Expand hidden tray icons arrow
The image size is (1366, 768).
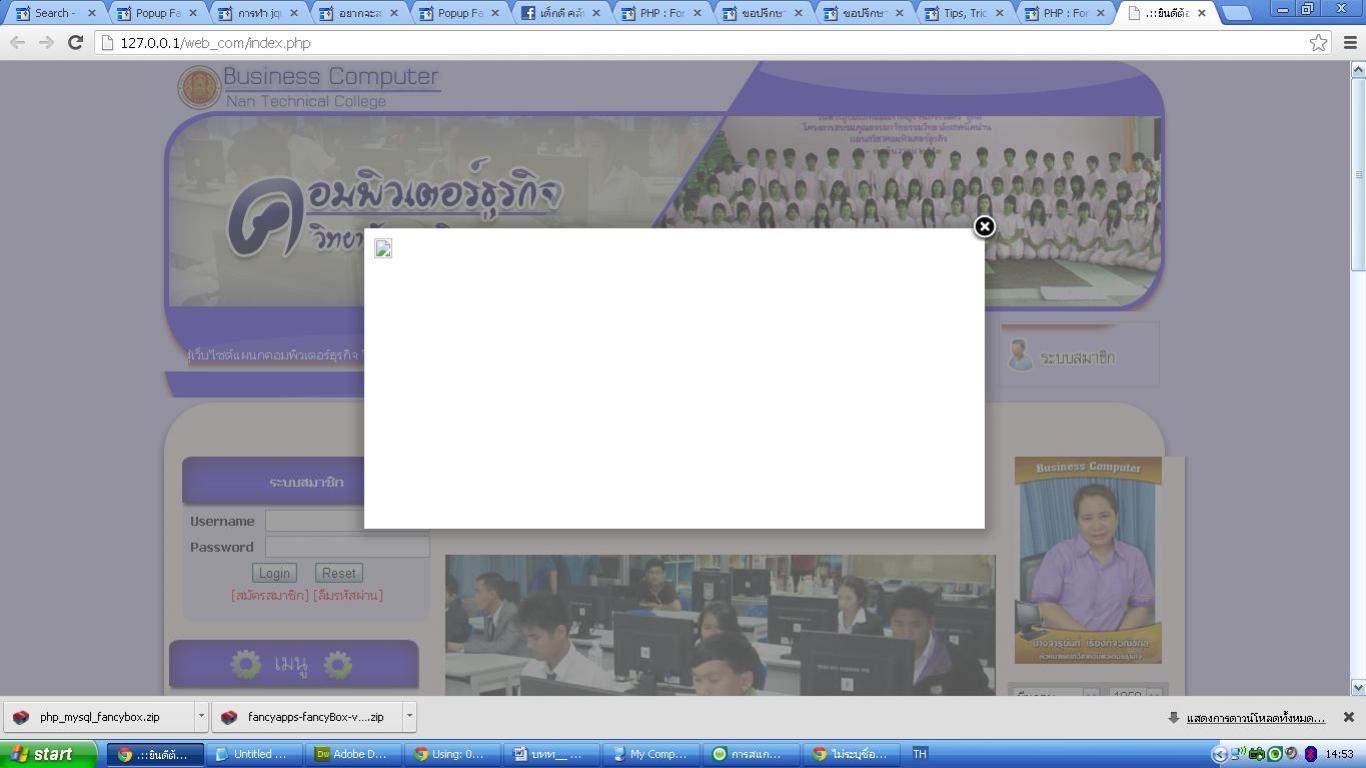pos(1219,754)
